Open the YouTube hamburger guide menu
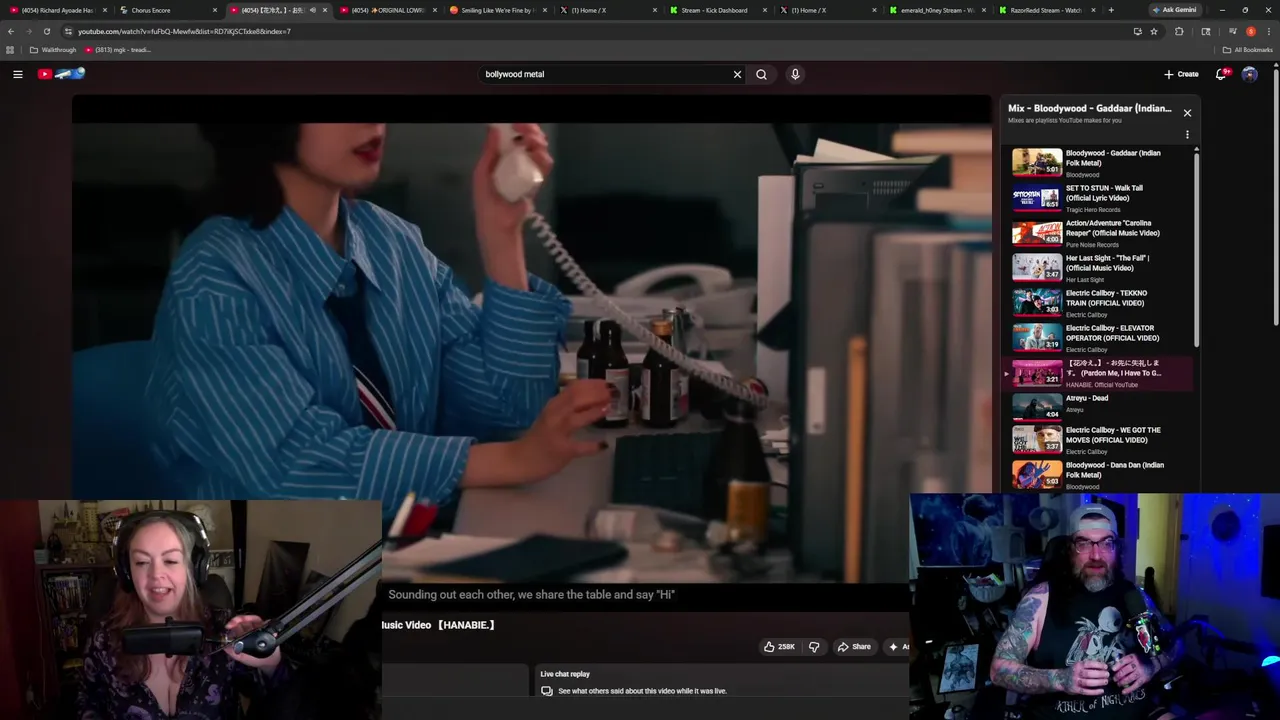The image size is (1280, 720). pos(18,74)
